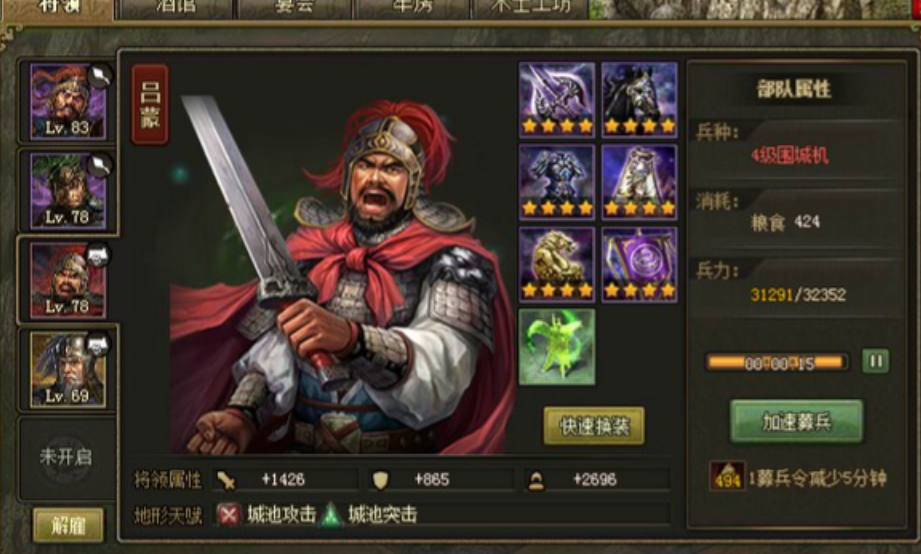The image size is (921, 554).
Task: Open the purple banner equipment slot
Action: [639, 264]
